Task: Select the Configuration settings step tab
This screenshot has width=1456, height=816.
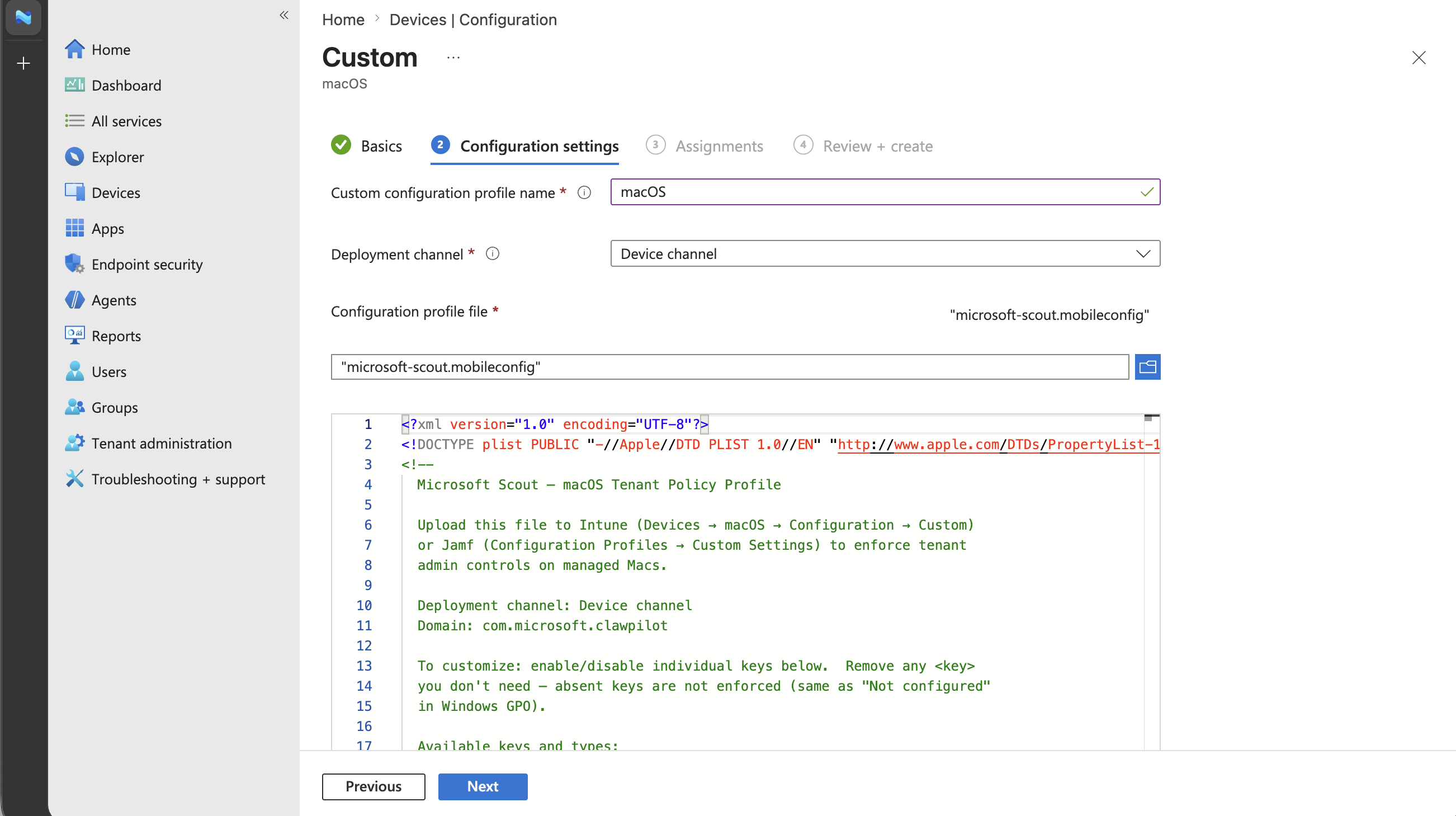Action: 524,146
